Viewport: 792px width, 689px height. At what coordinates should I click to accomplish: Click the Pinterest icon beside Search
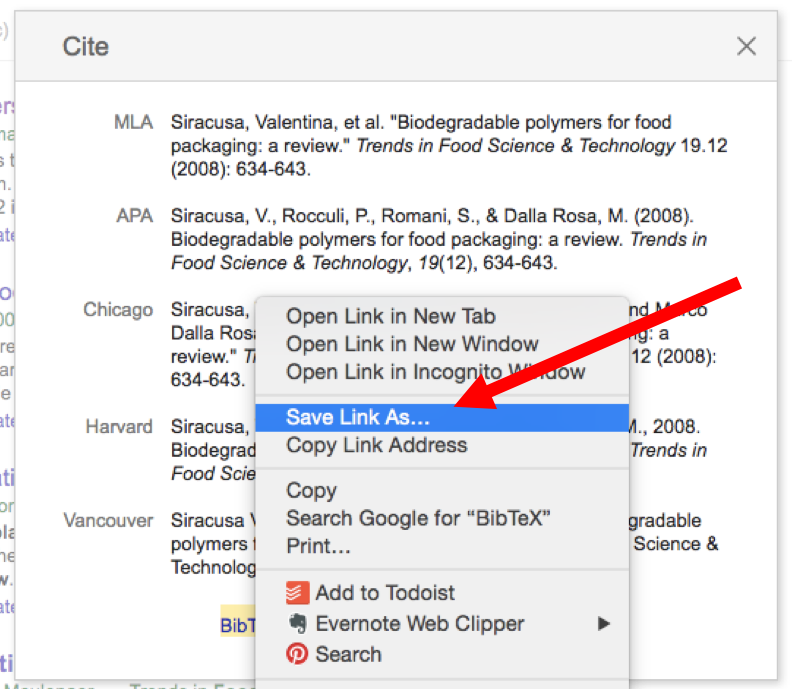point(297,654)
